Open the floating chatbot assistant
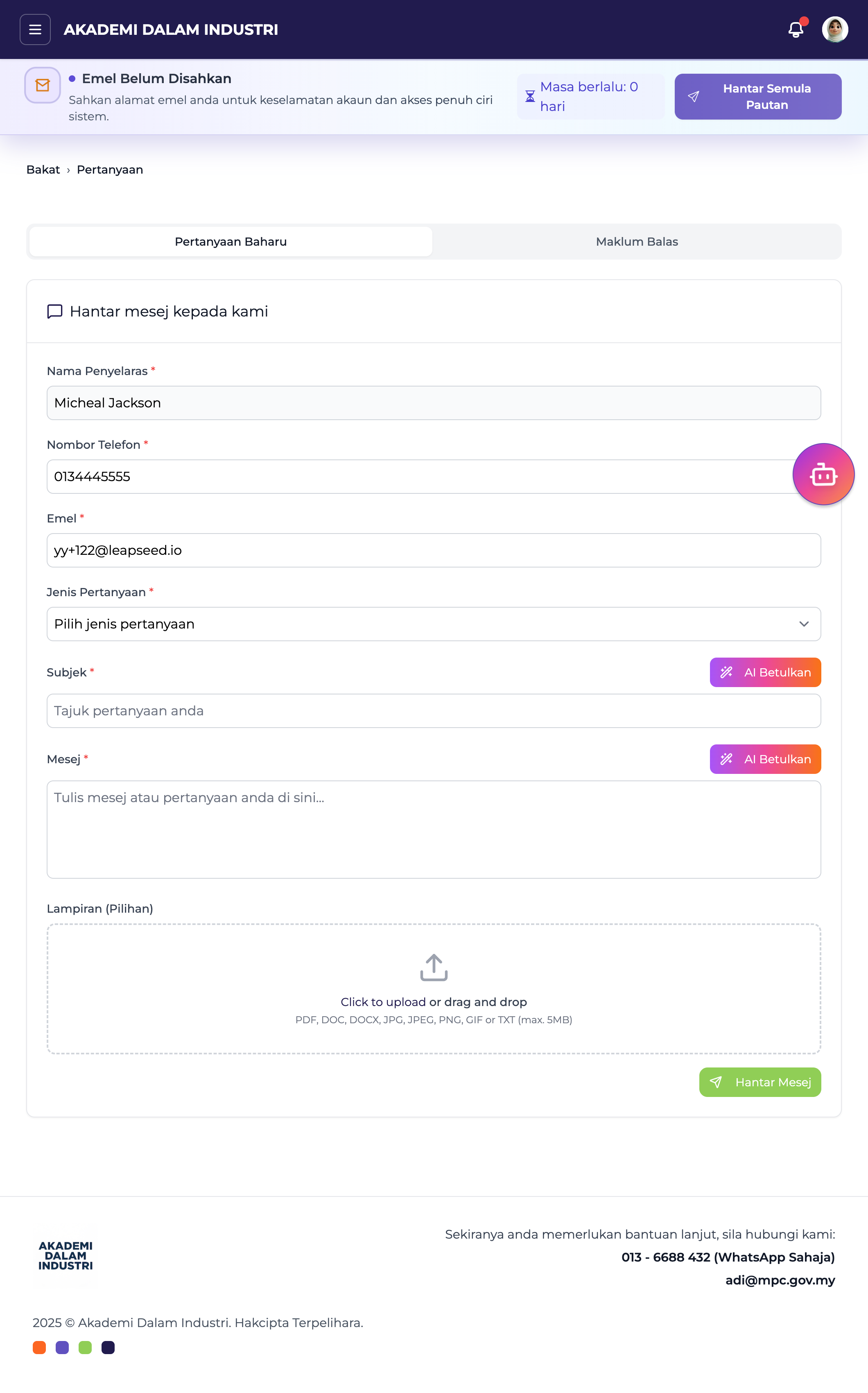The height and width of the screenshot is (1393, 868). coord(823,475)
